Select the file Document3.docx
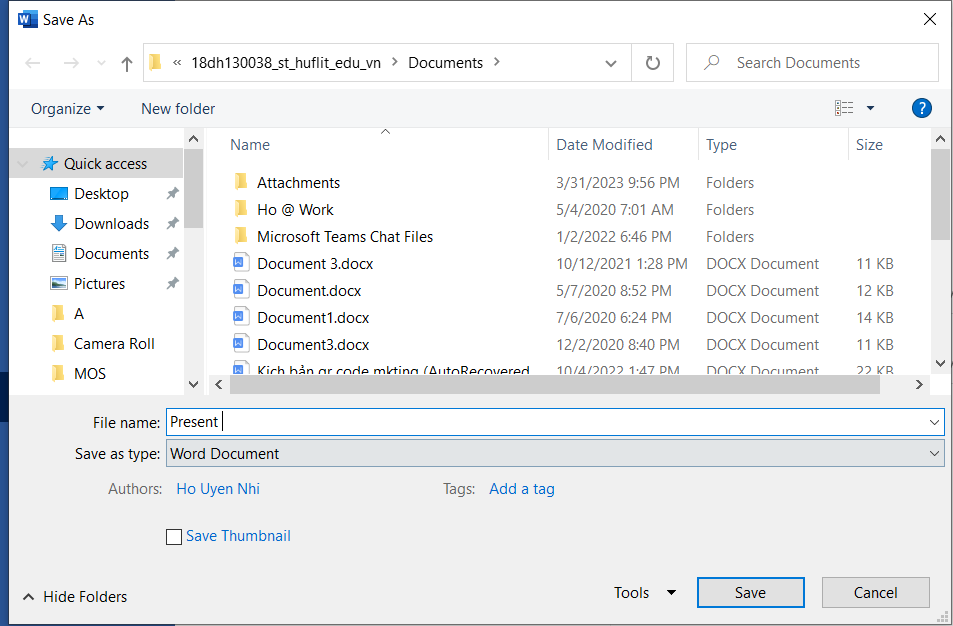The image size is (953, 626). pos(313,345)
